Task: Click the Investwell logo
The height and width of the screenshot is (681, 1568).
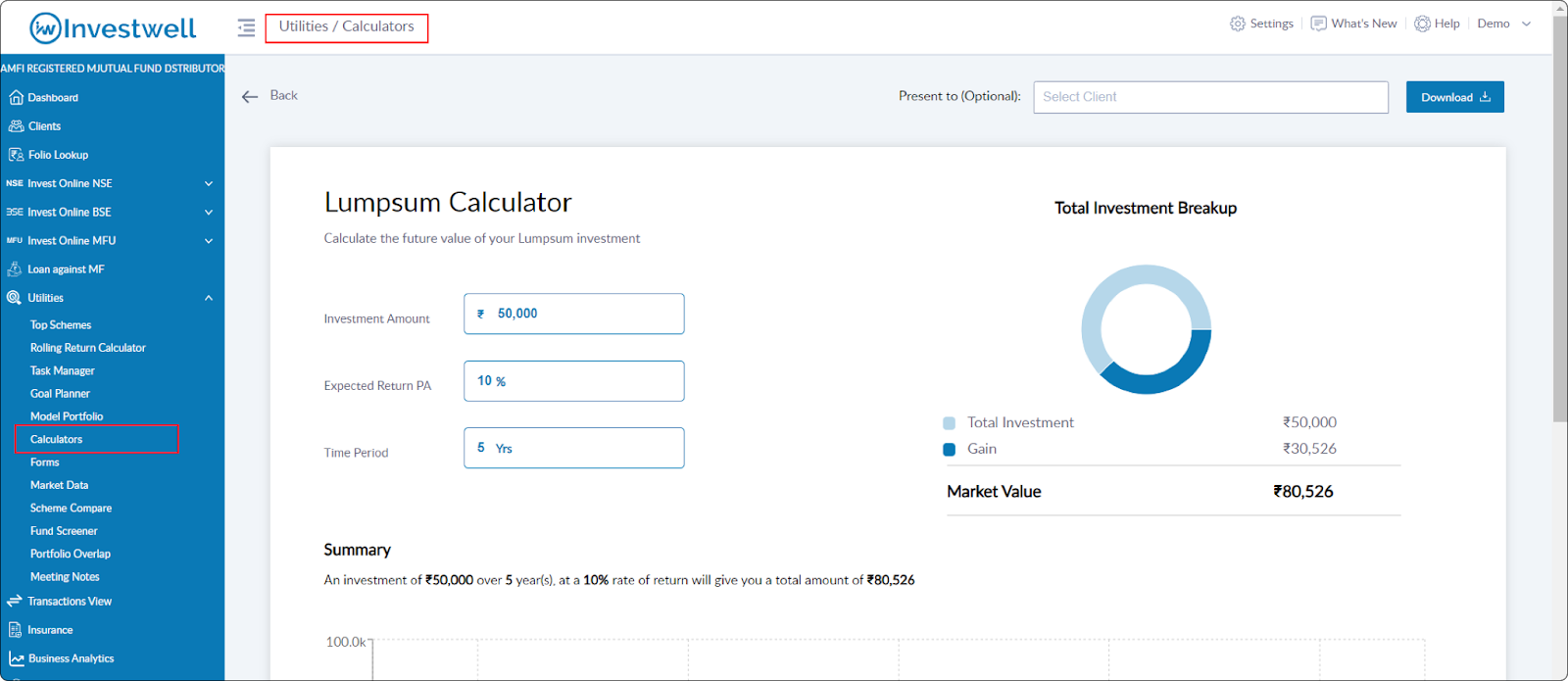Action: 113,28
